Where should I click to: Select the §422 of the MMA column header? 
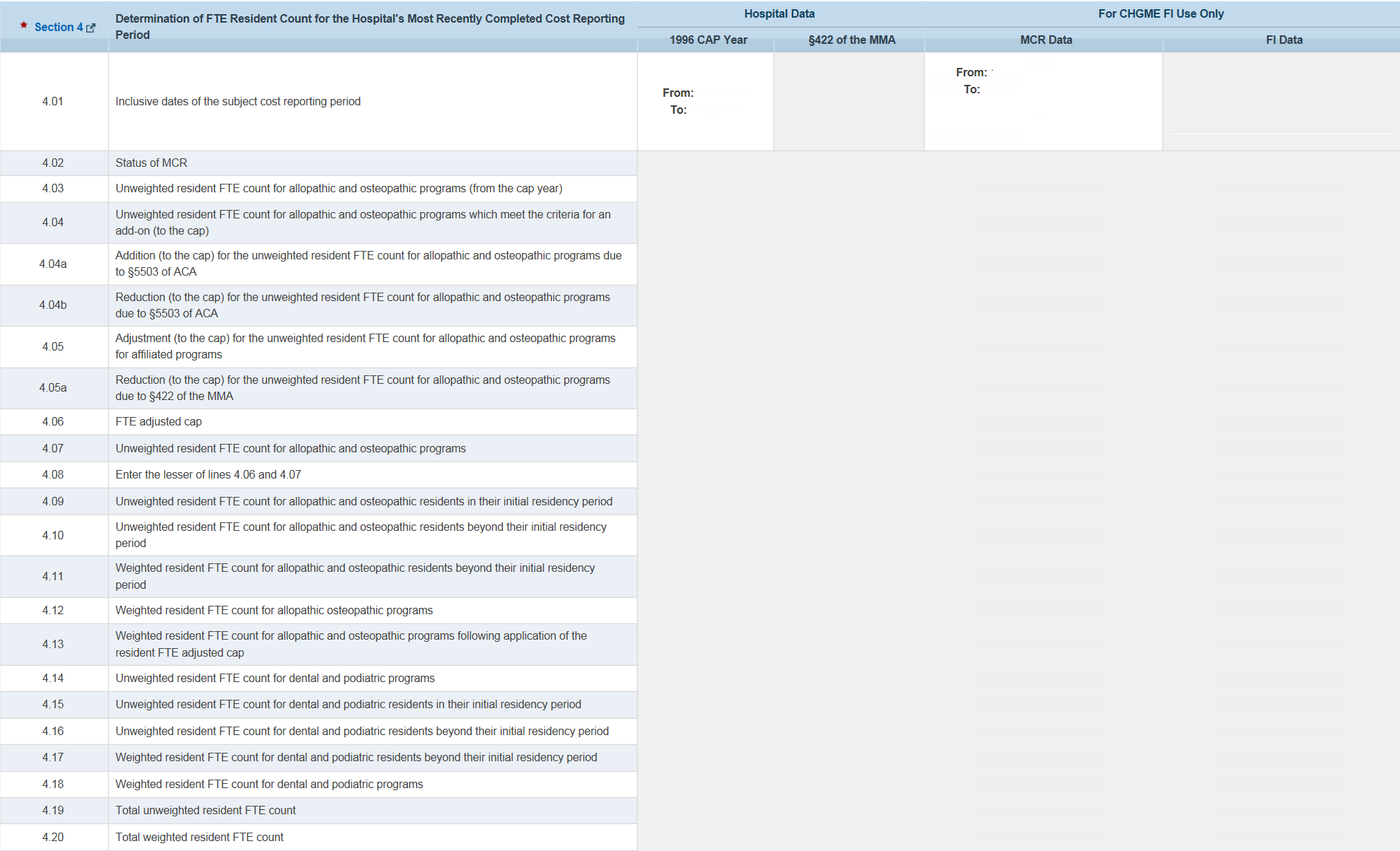tap(851, 40)
